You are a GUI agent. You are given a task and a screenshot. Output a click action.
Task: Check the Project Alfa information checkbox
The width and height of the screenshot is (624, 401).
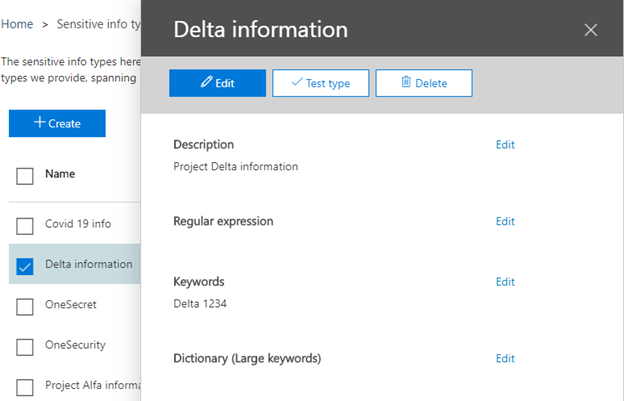25,386
